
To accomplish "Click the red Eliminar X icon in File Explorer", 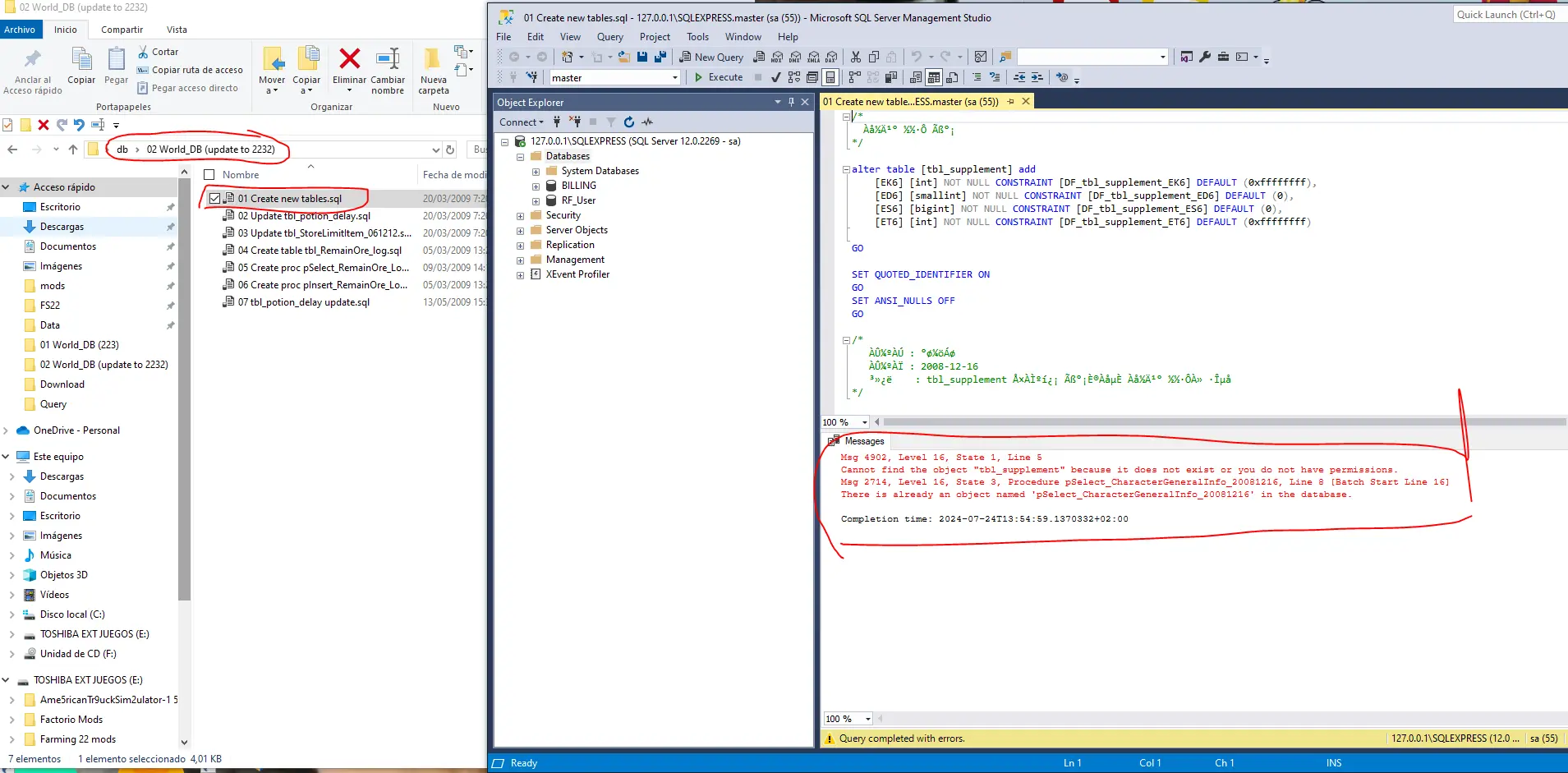I will click(350, 58).
